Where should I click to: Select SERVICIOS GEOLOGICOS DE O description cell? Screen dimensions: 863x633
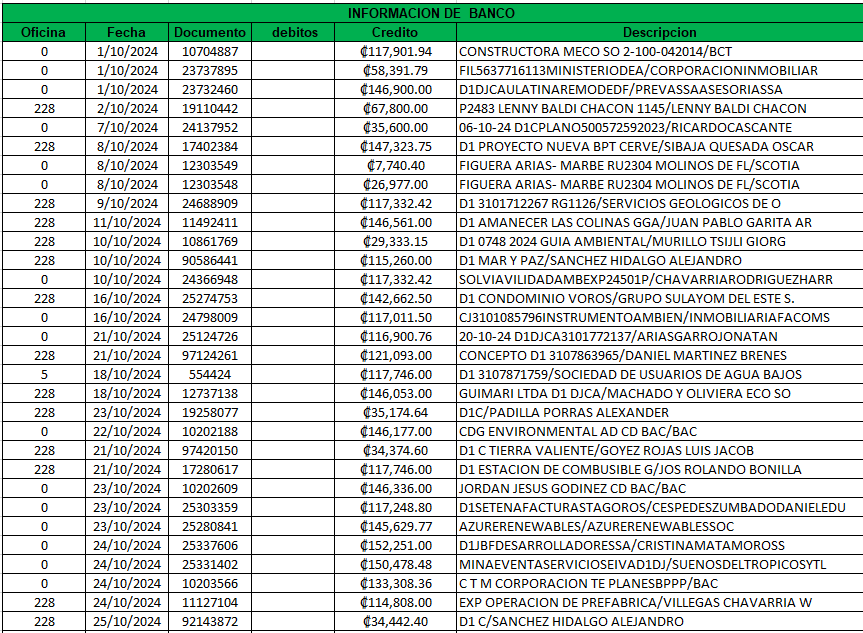point(660,204)
